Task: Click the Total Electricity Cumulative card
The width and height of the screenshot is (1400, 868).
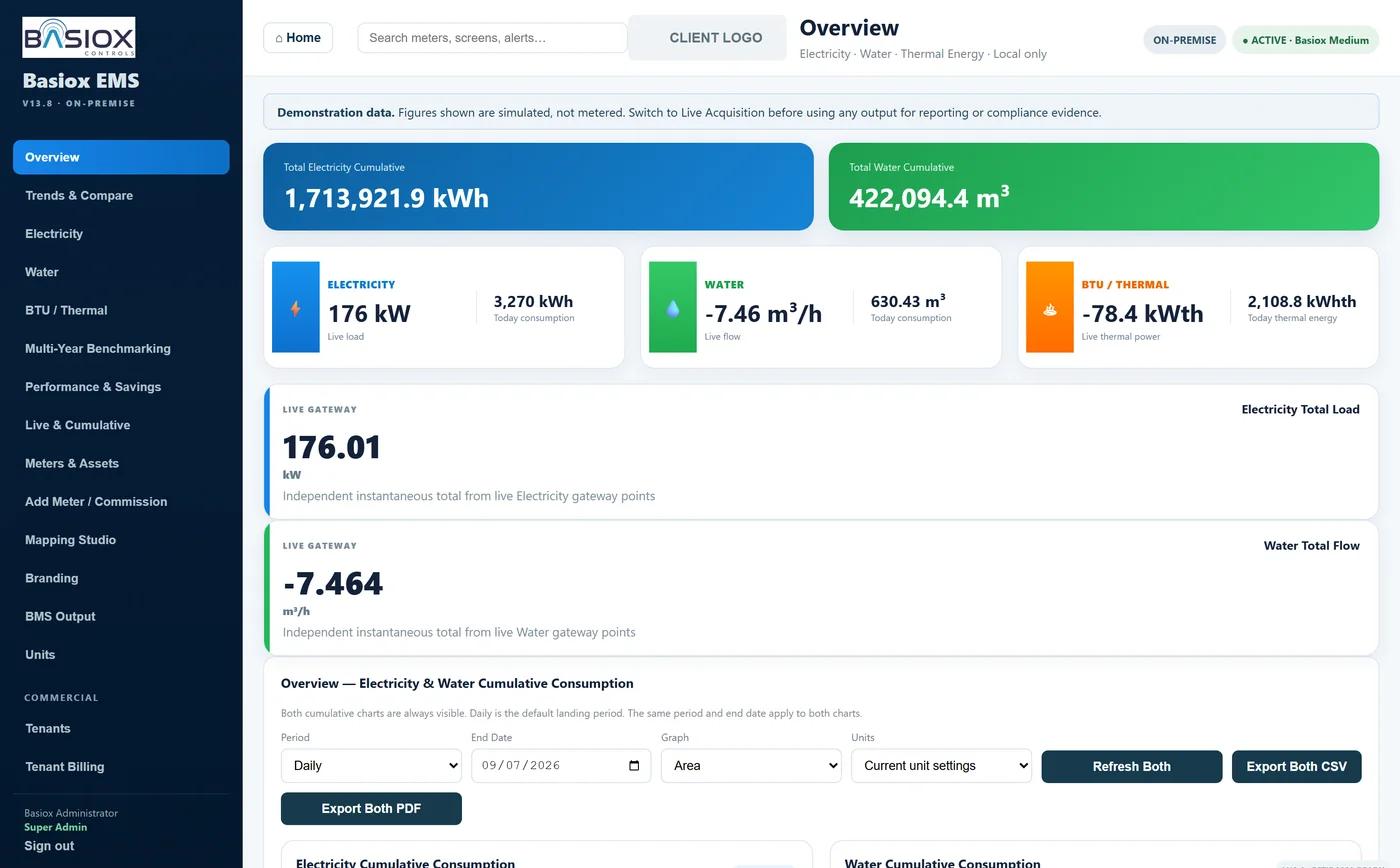Action: click(538, 187)
